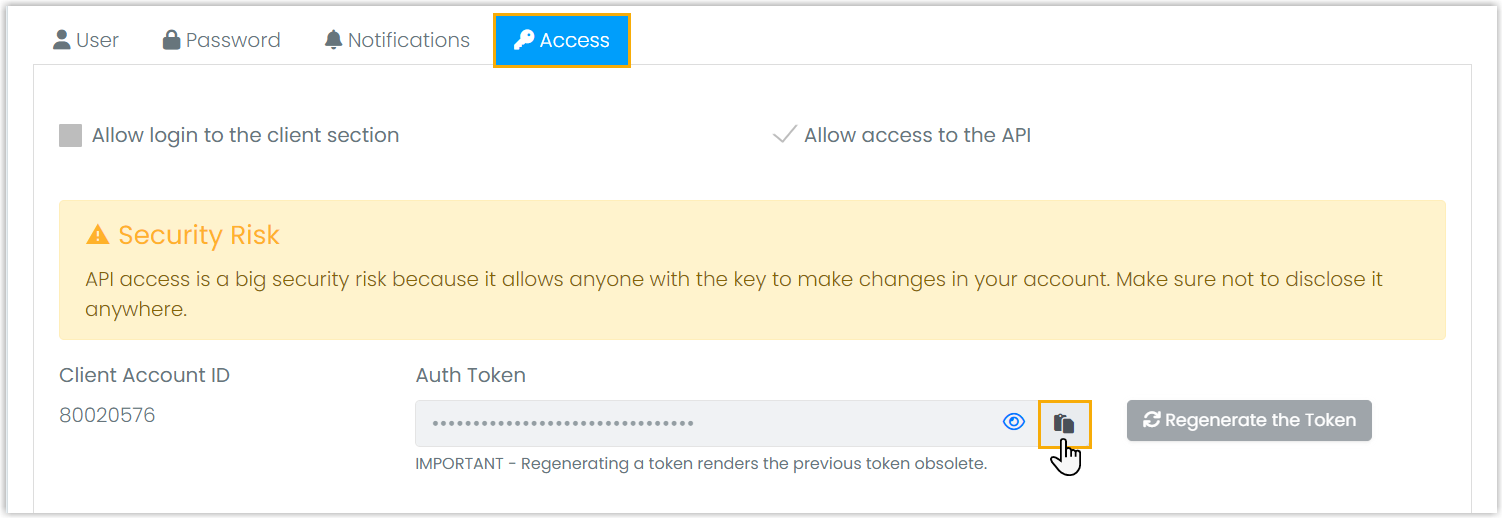Click the person icon on the User tab
This screenshot has height=519, width=1503.
tap(62, 40)
